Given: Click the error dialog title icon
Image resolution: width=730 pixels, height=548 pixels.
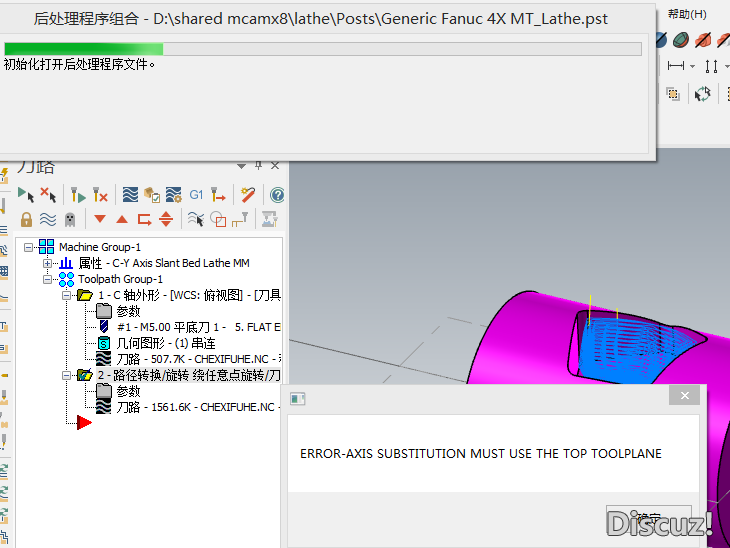Looking at the screenshot, I should [x=297, y=399].
